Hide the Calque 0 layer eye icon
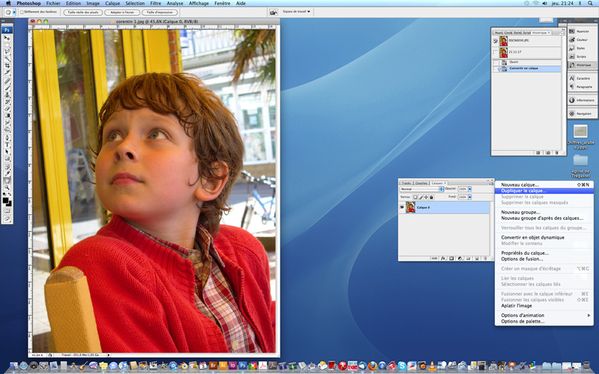 click(x=402, y=207)
